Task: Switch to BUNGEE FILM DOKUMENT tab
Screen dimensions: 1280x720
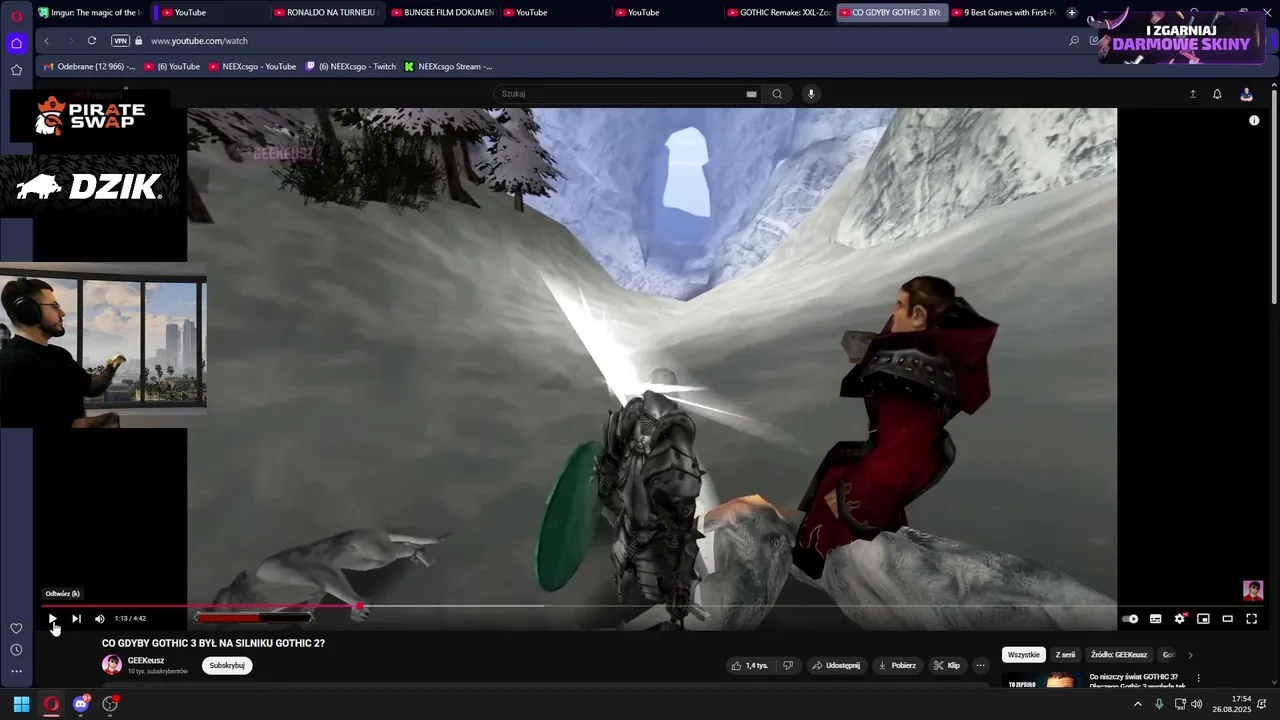Action: (443, 13)
